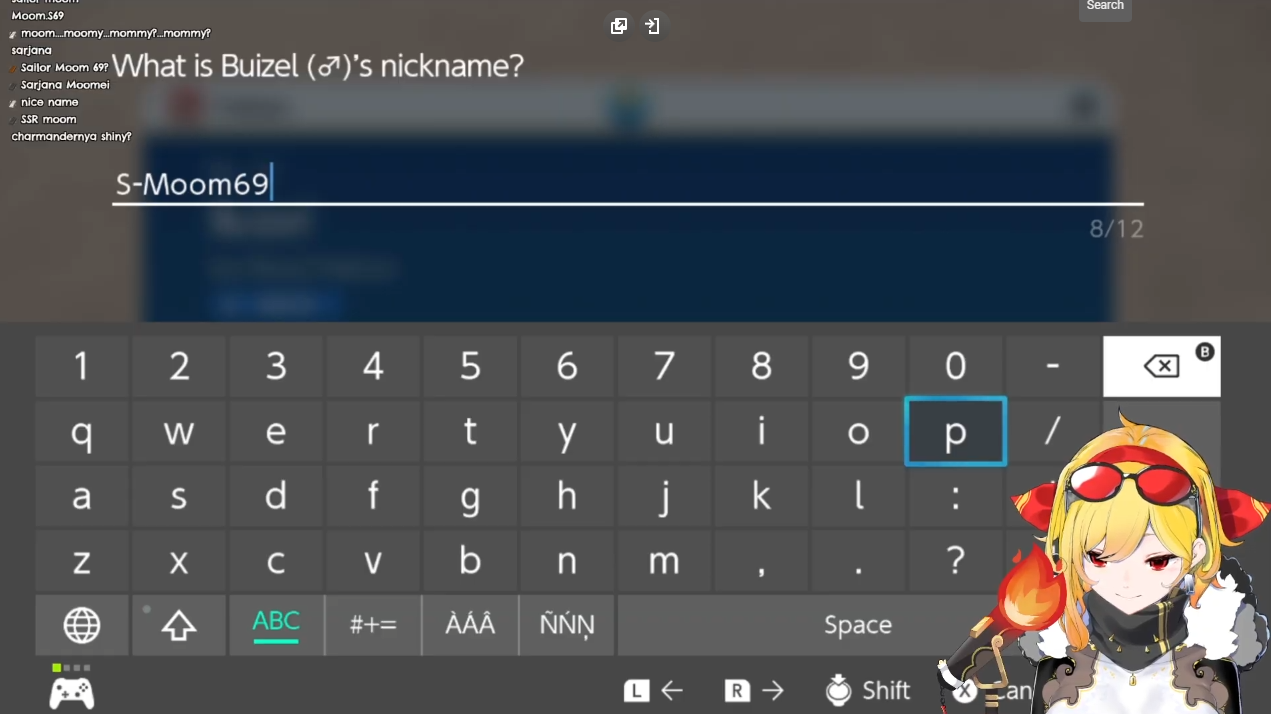Tap the Shift stick hint

[x=868, y=690]
